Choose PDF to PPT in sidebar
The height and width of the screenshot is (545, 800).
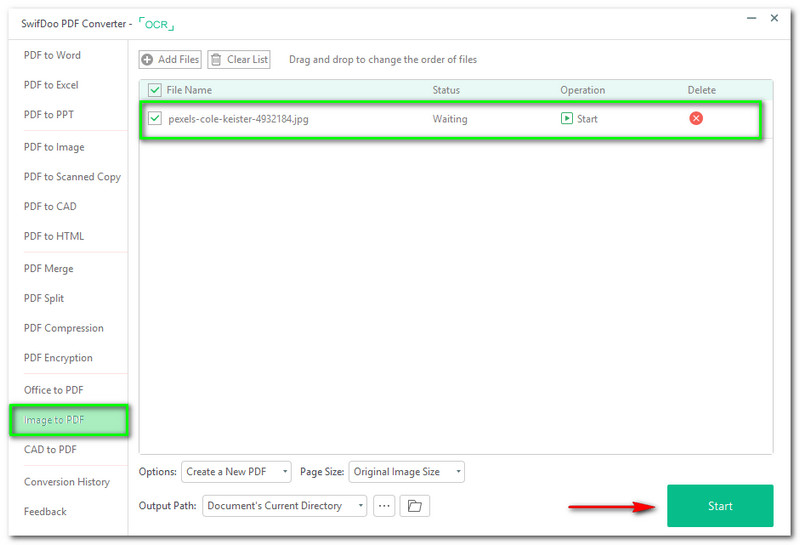point(49,114)
